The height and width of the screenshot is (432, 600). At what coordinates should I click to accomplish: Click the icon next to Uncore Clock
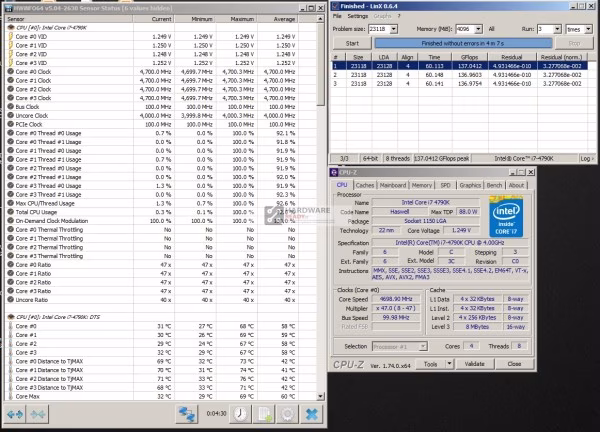coord(11,115)
